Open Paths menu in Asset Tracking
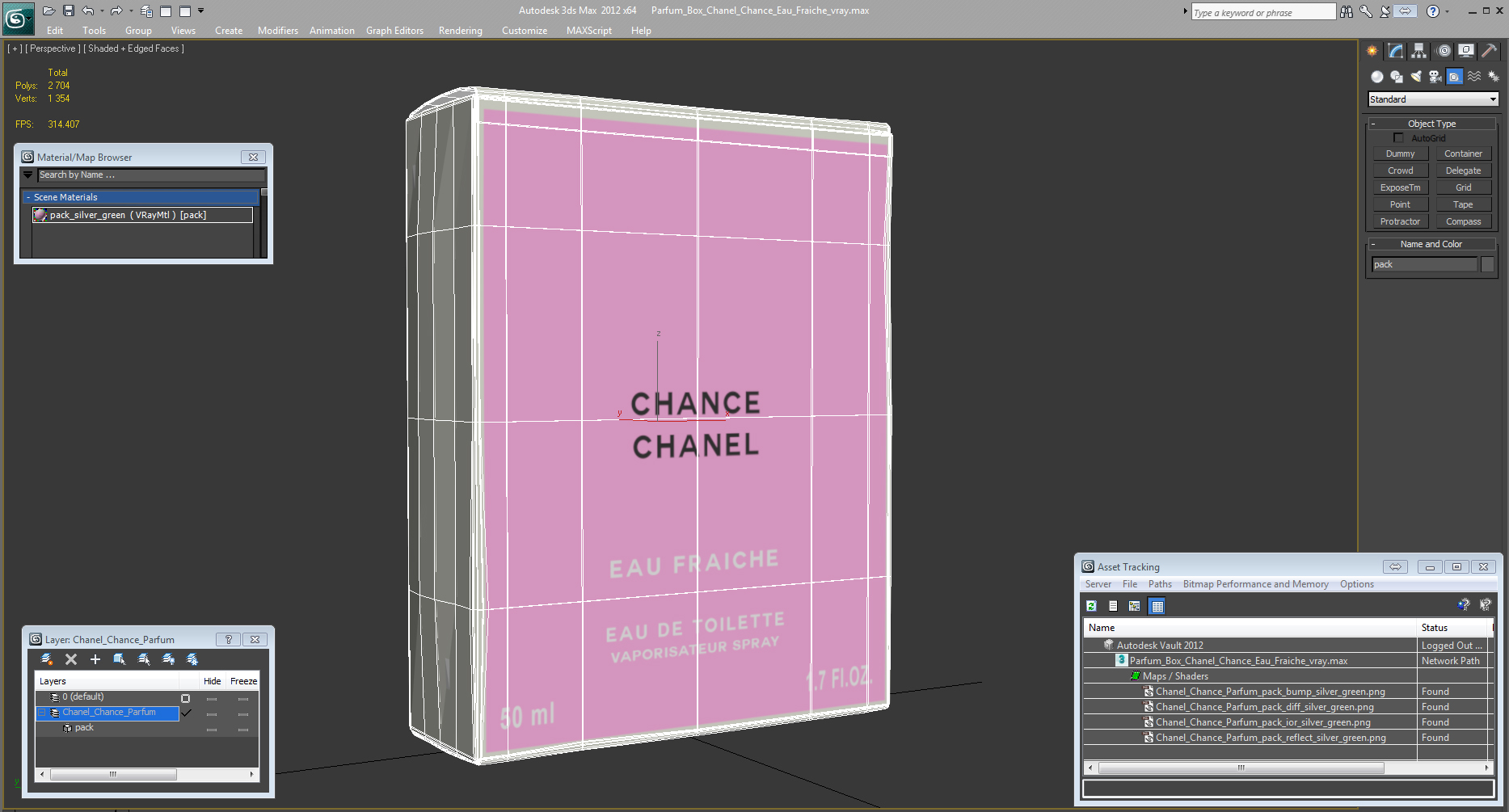This screenshot has width=1509, height=812. pyautogui.click(x=1160, y=584)
